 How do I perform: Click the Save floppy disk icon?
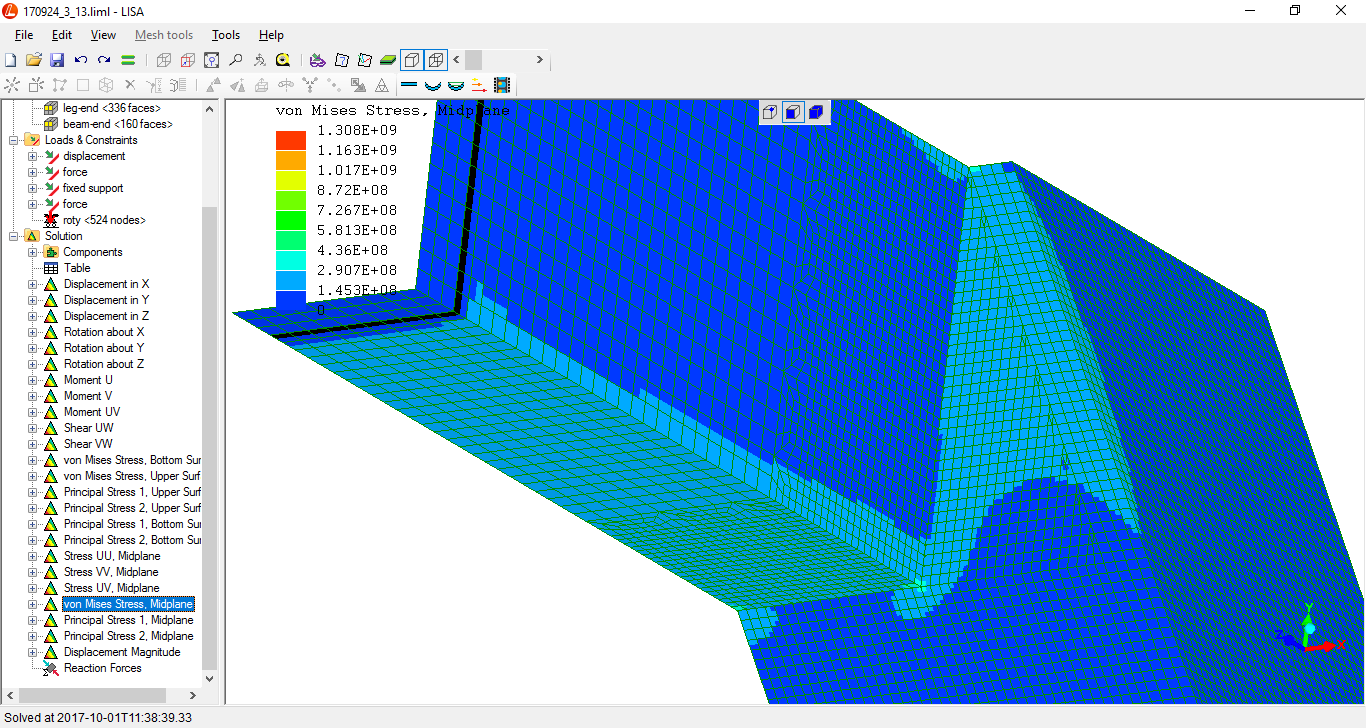coord(57,60)
